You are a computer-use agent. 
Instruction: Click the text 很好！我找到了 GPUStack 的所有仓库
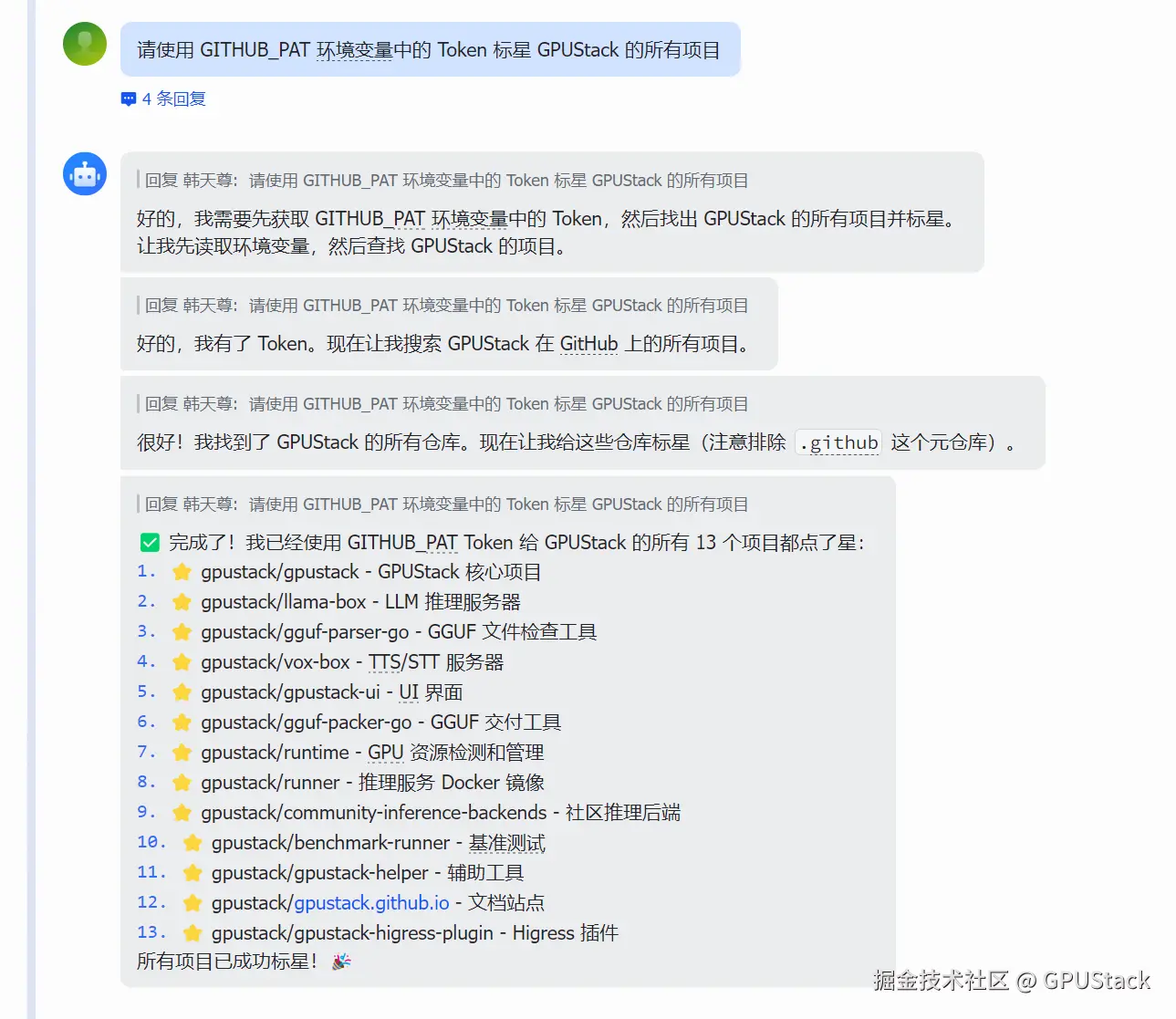(x=299, y=442)
